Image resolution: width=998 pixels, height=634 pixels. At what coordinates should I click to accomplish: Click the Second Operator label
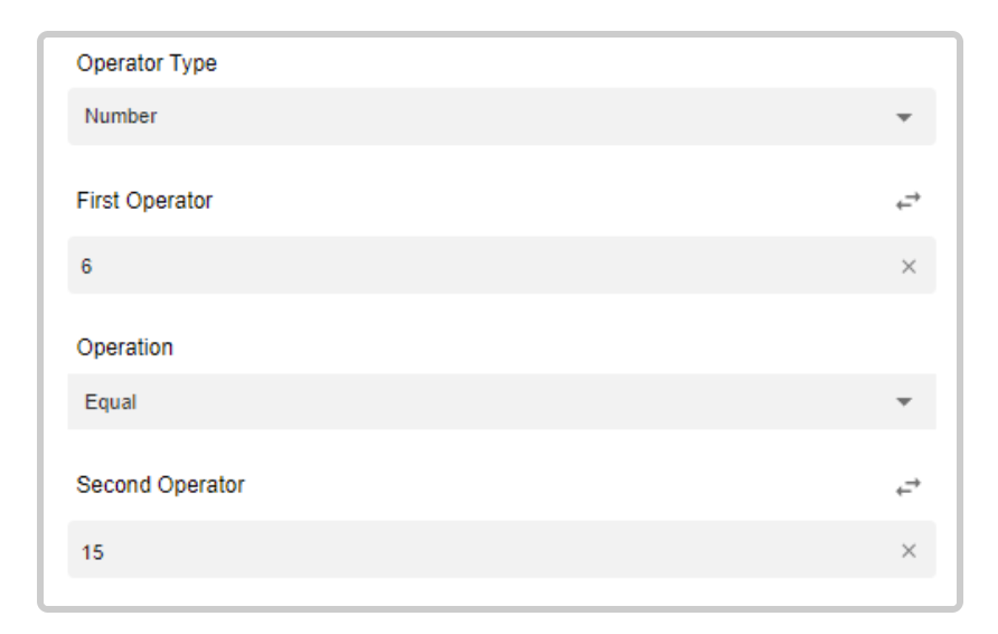tap(160, 485)
